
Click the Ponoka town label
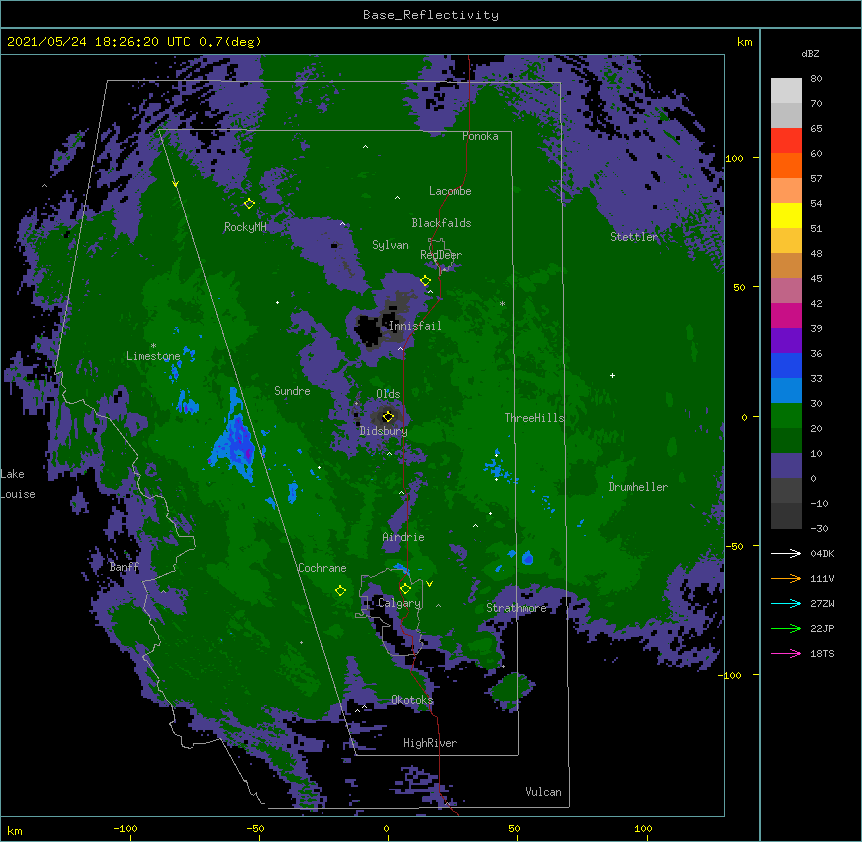[480, 136]
